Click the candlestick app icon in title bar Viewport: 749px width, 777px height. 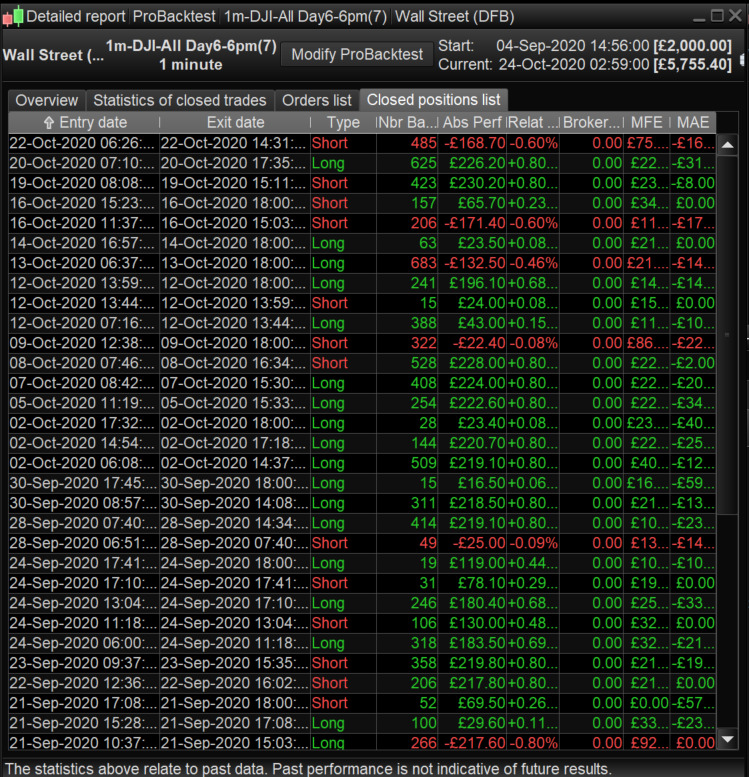pyautogui.click(x=13, y=16)
